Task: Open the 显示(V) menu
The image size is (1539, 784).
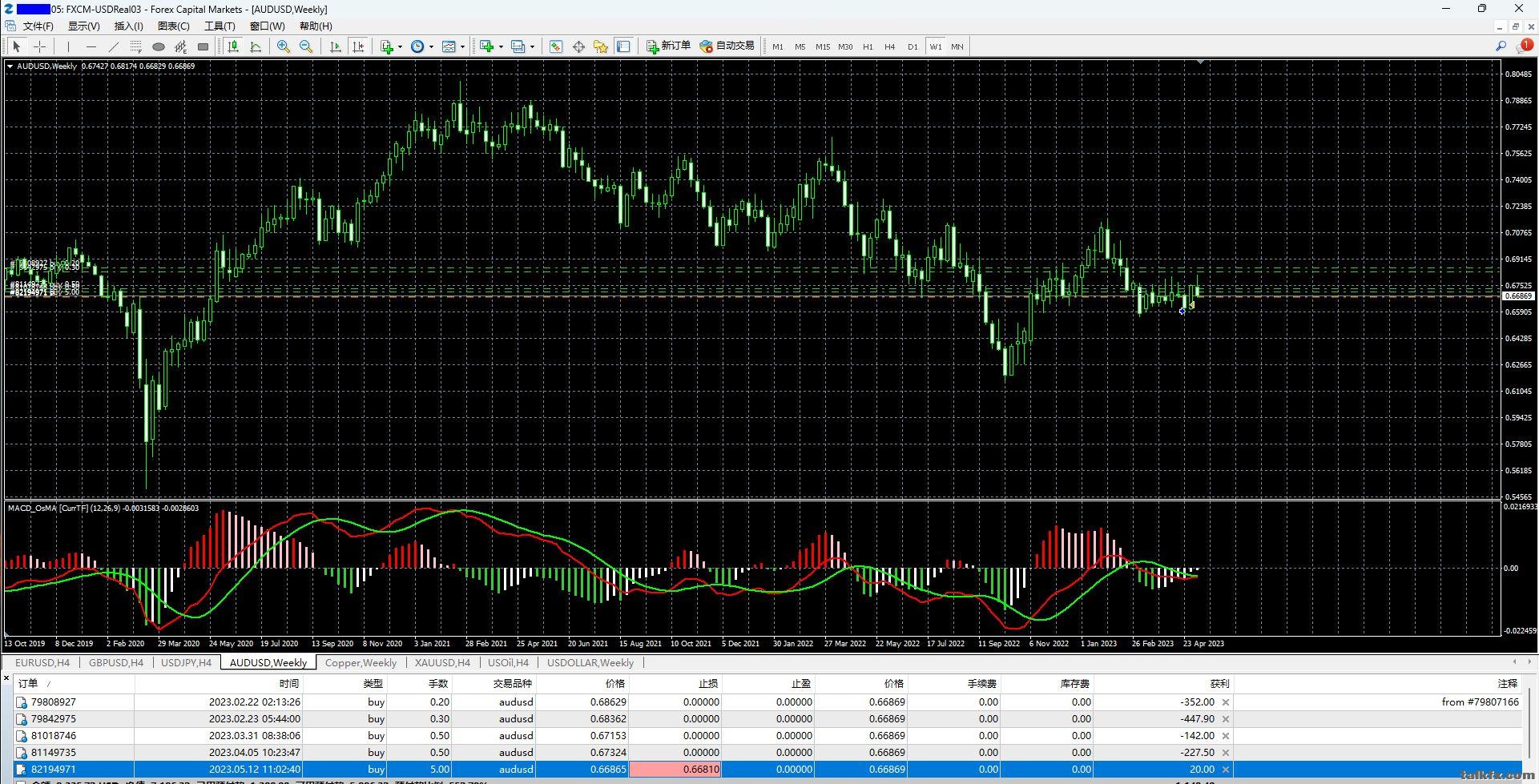Action: coord(83,26)
